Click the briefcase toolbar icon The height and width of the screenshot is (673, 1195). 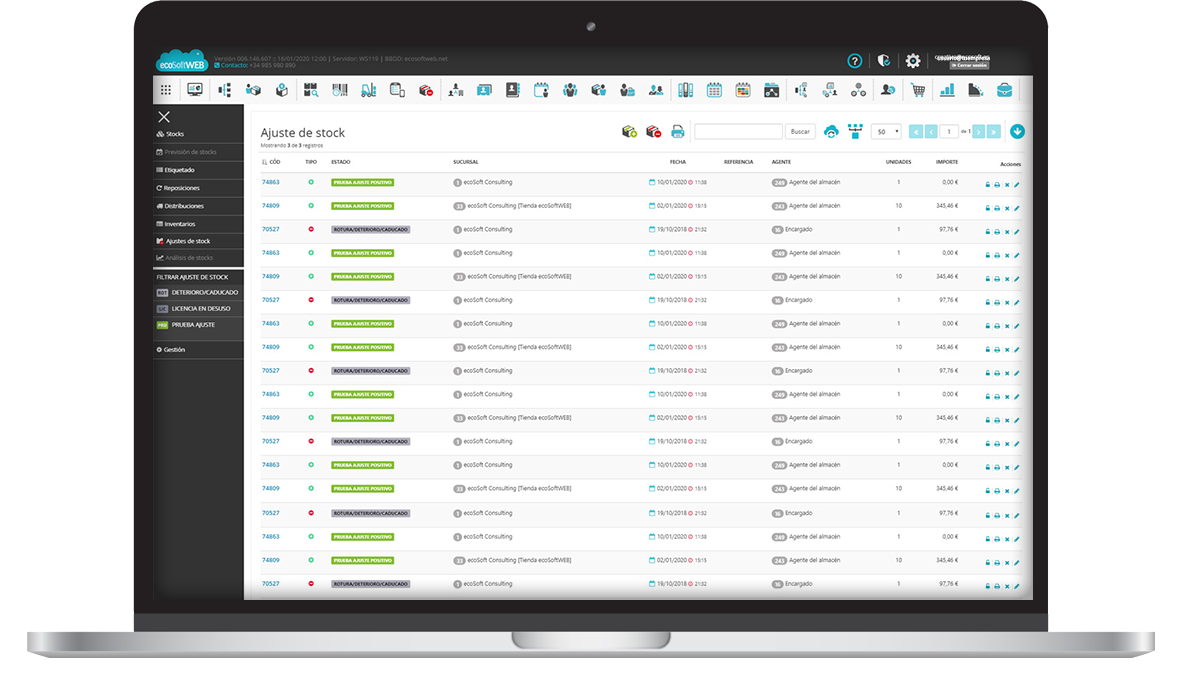point(1004,90)
